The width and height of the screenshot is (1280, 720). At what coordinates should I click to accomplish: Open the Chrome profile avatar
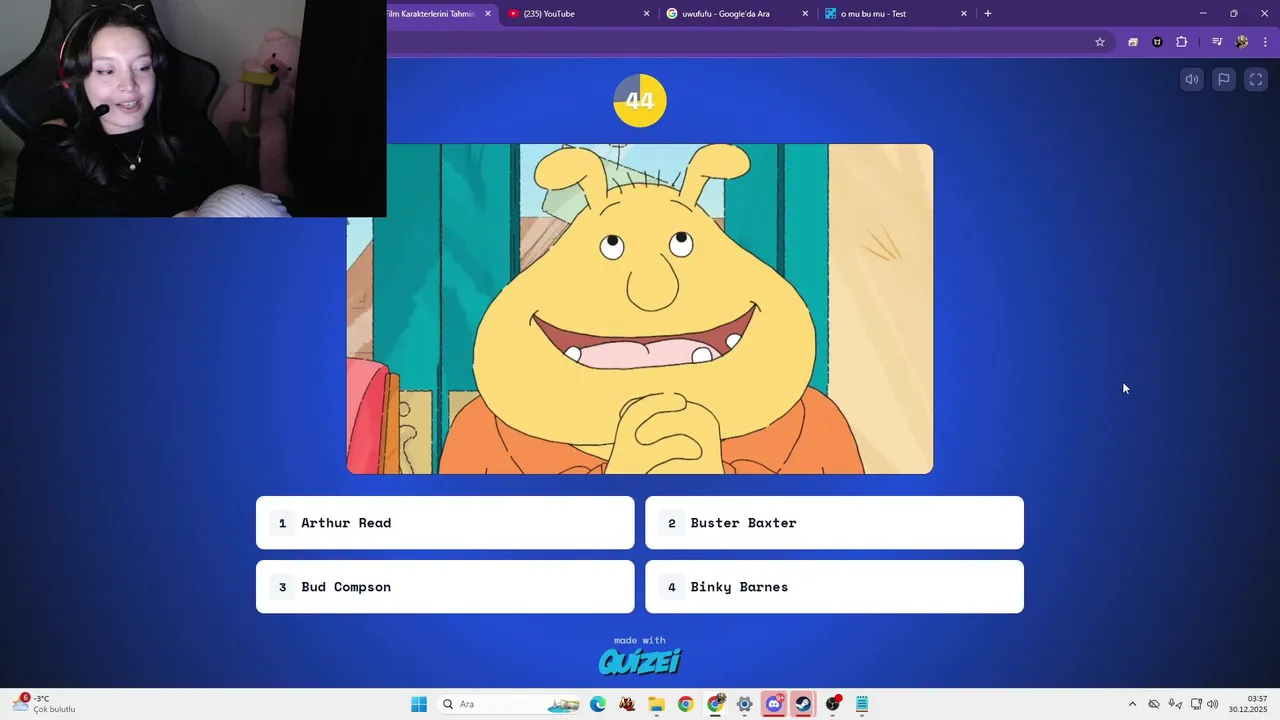tap(1242, 42)
